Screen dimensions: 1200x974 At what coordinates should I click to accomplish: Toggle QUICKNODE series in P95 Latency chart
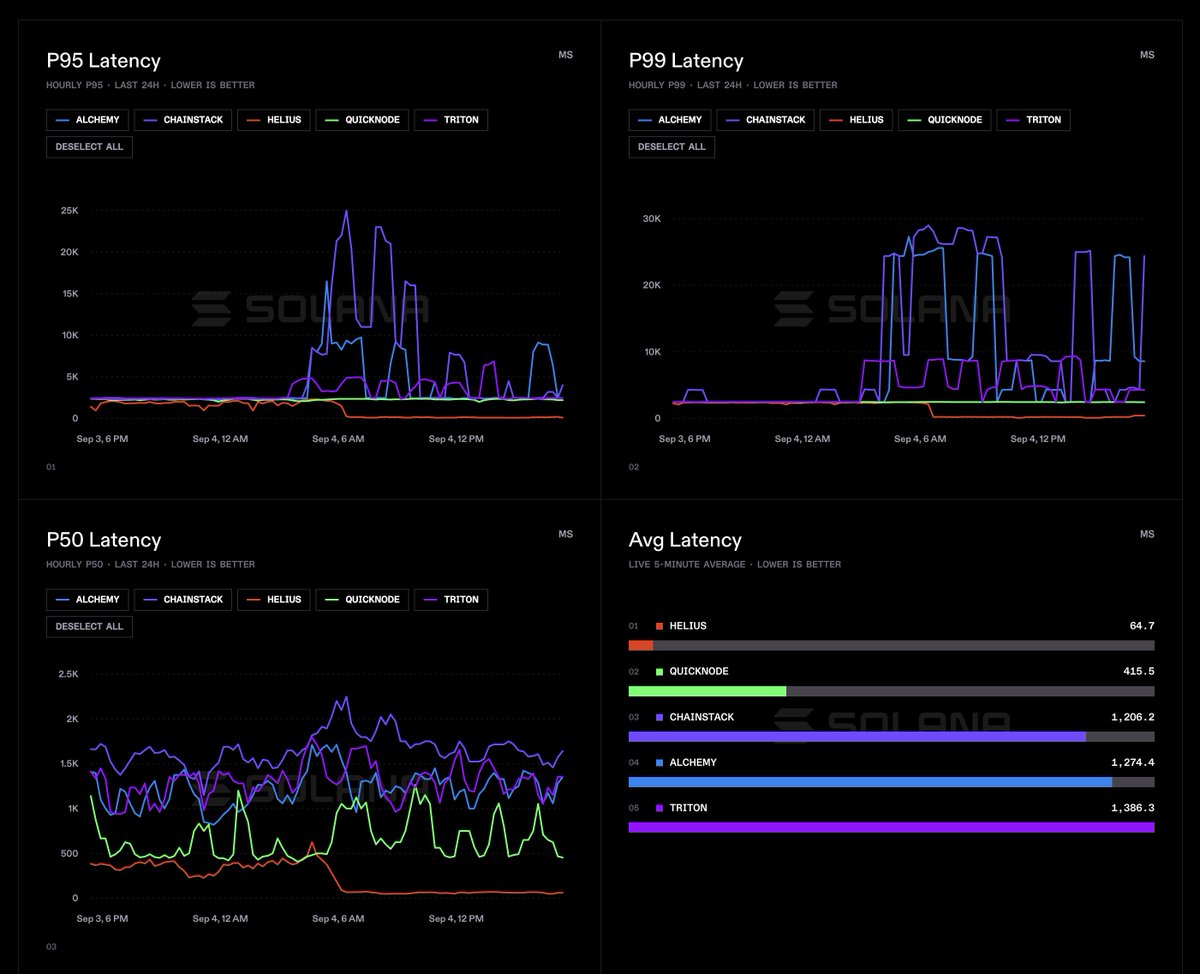tap(362, 120)
